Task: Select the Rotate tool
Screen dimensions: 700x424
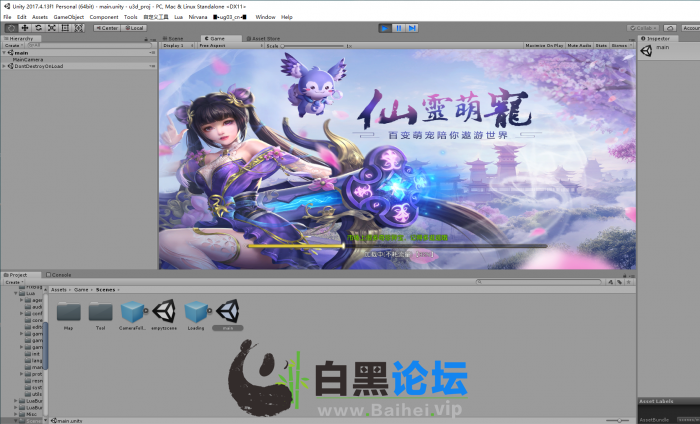Action: pos(38,28)
